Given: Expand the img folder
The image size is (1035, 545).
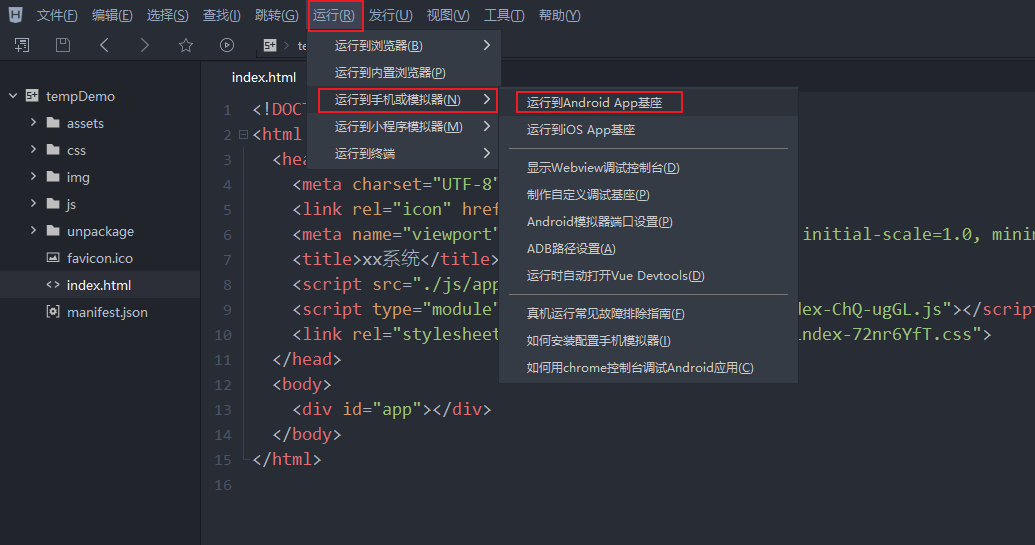Looking at the screenshot, I should coord(33,177).
